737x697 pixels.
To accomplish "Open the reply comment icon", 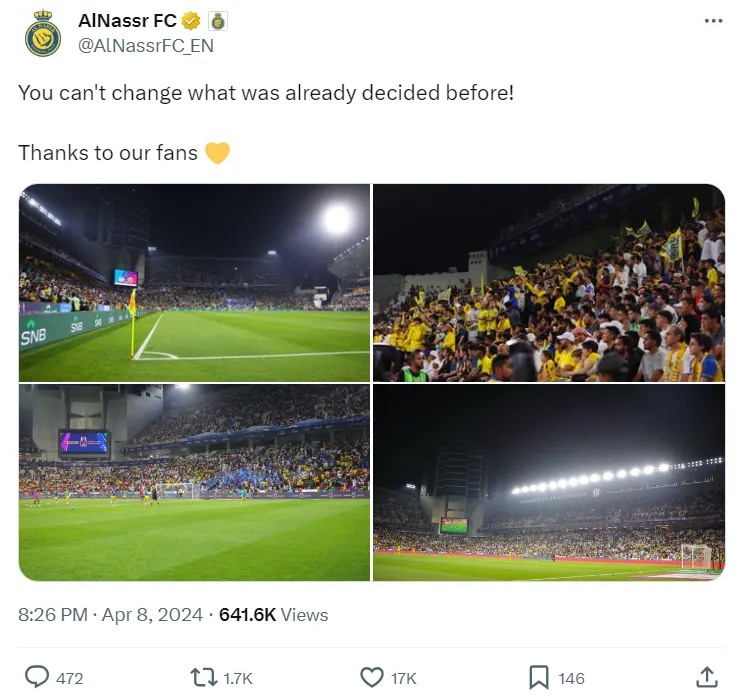I will click(x=37, y=677).
